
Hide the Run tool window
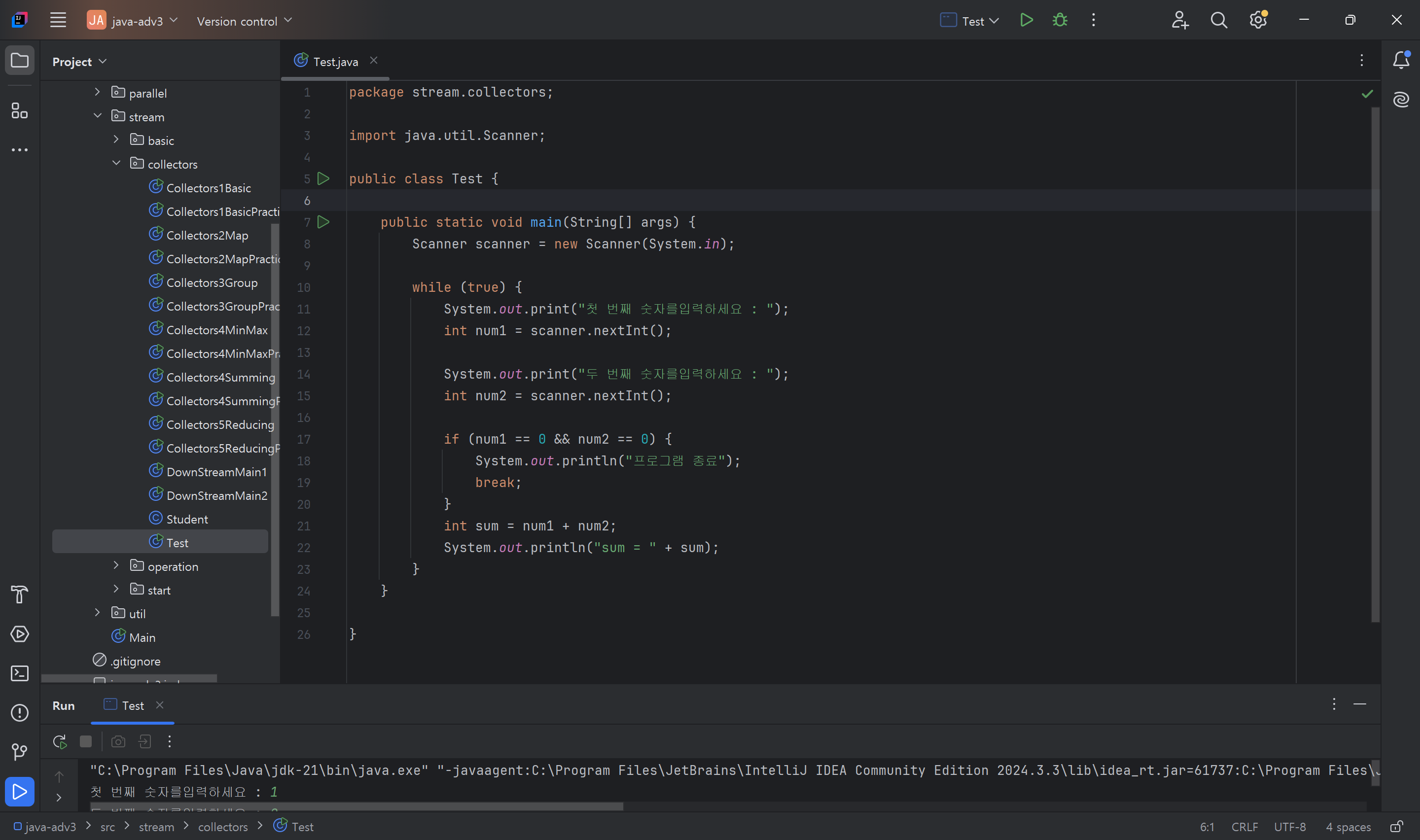(x=1359, y=704)
